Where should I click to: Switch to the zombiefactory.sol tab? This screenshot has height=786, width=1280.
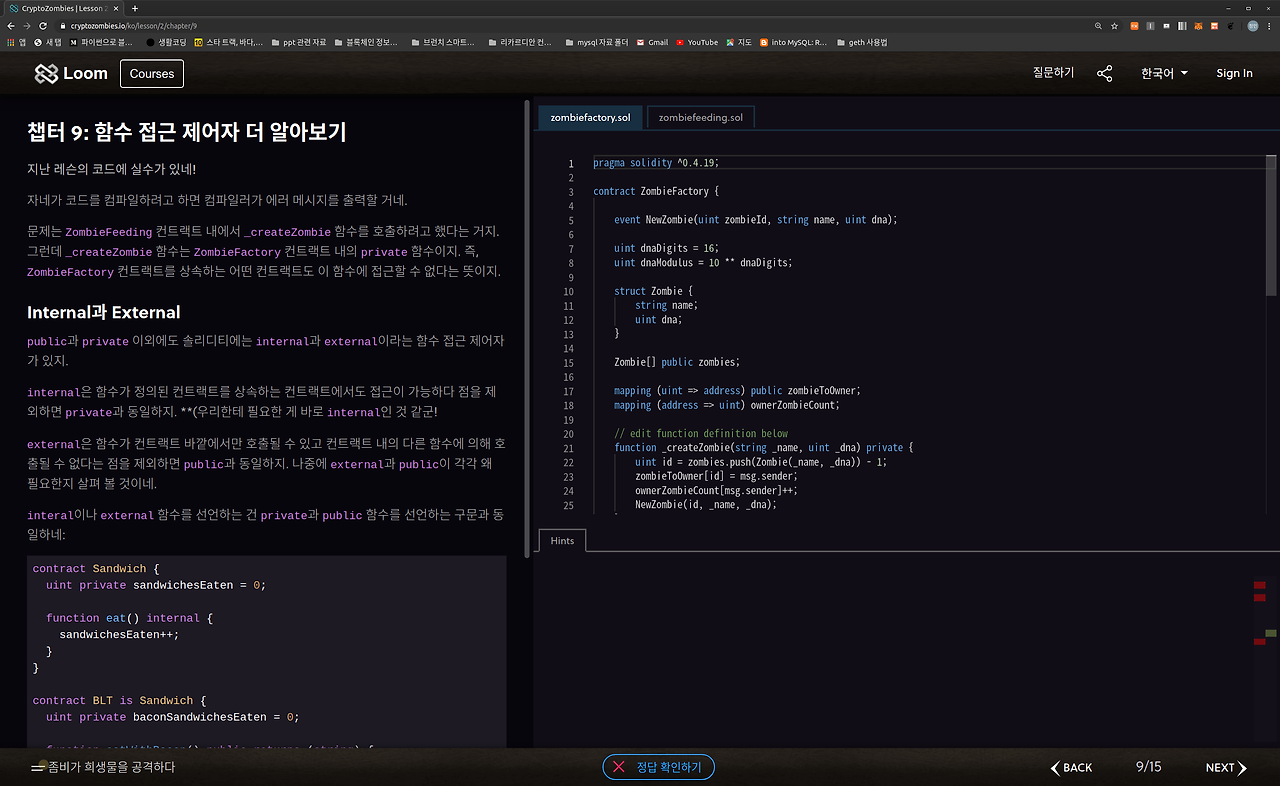(590, 117)
